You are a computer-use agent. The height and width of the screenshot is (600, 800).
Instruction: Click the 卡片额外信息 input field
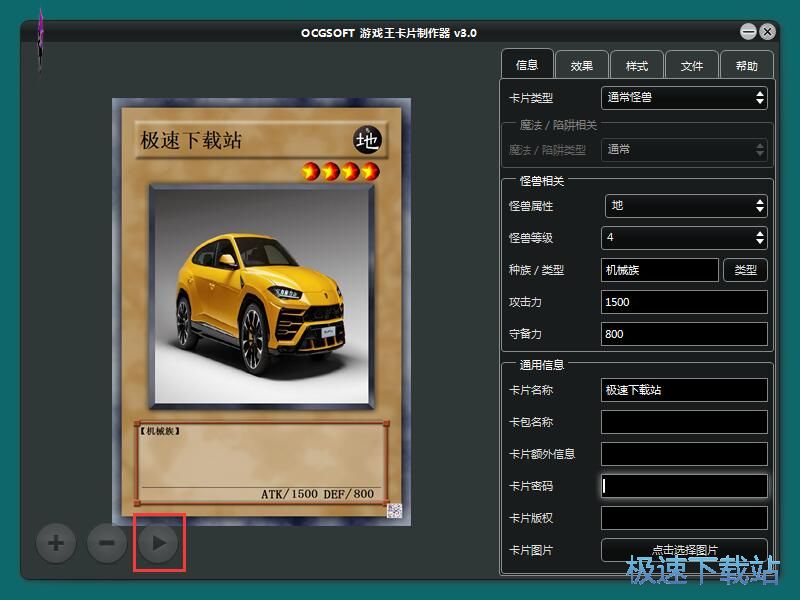tap(684, 454)
